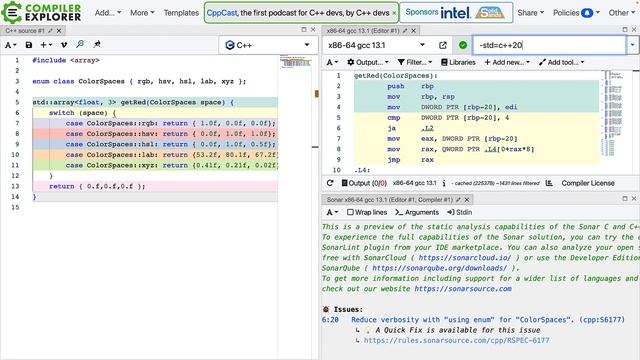
Task: Open the https://sonarsource.com link
Action: (463, 289)
